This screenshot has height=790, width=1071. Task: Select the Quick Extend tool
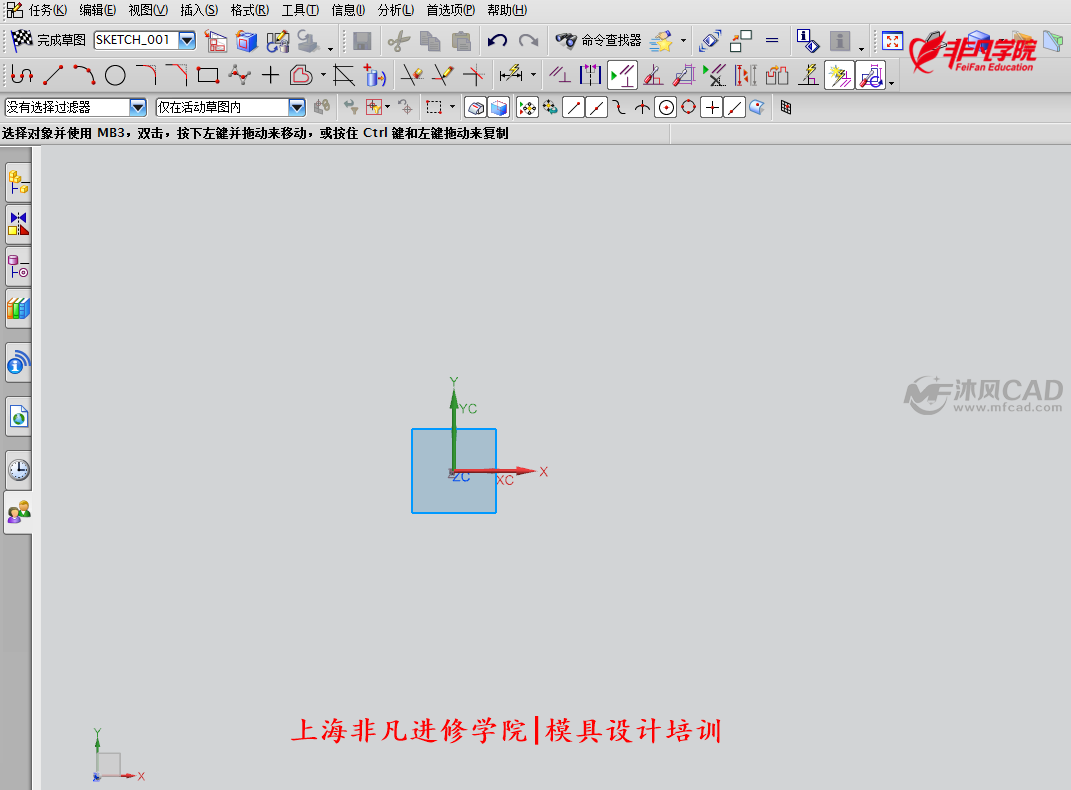443,75
